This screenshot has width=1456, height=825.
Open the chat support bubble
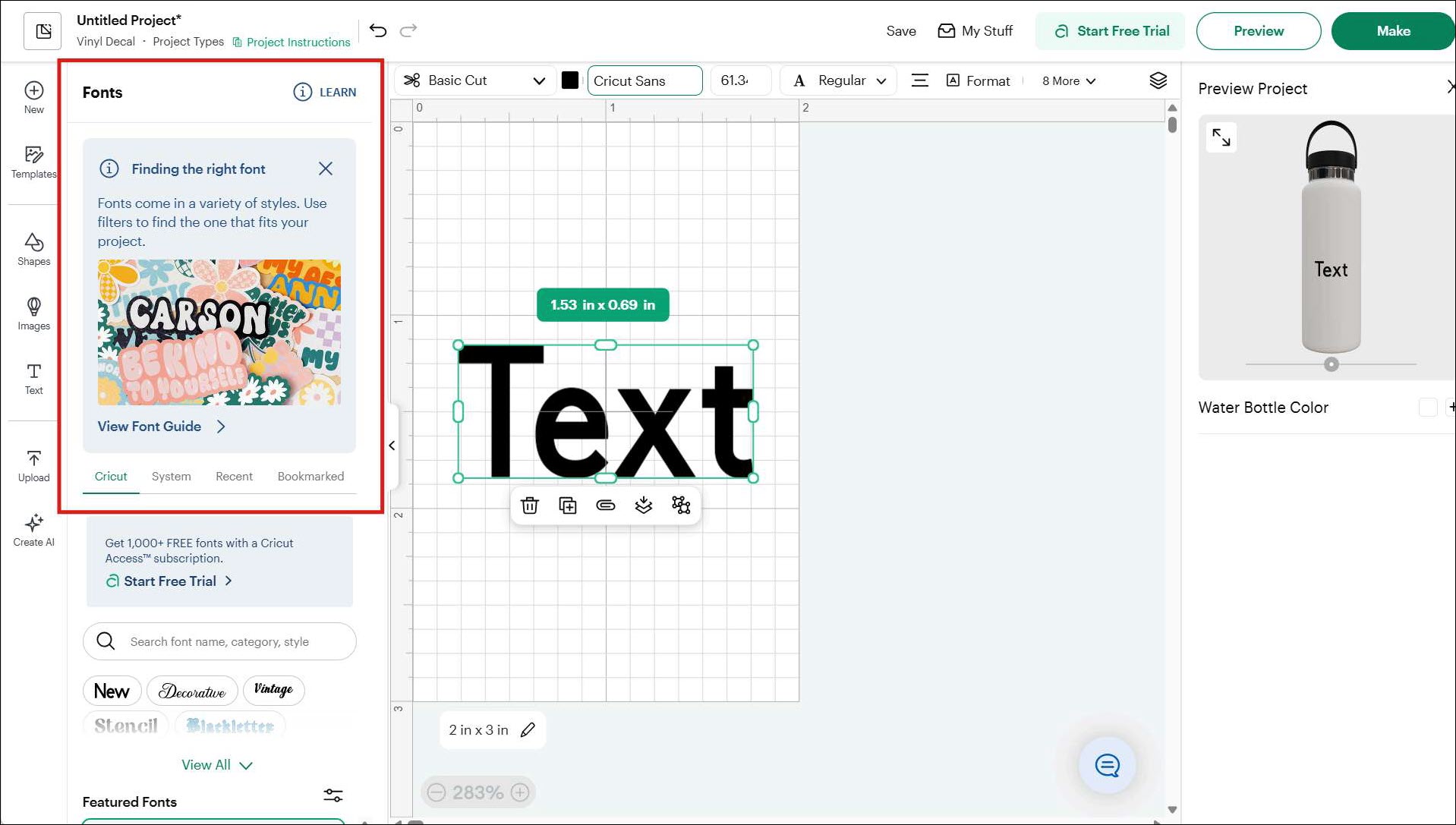(1108, 765)
